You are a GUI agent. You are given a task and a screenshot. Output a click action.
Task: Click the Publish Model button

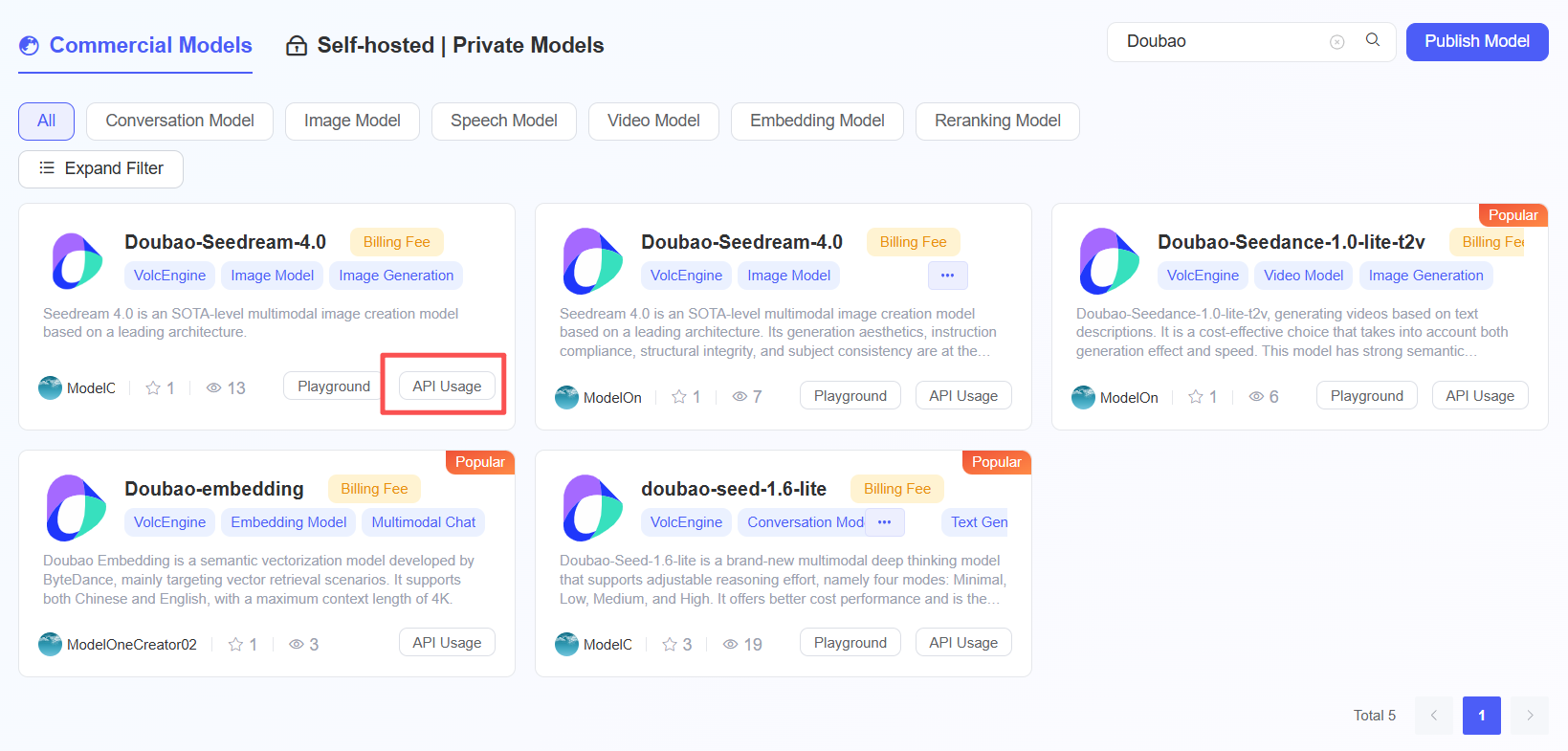coord(1477,41)
